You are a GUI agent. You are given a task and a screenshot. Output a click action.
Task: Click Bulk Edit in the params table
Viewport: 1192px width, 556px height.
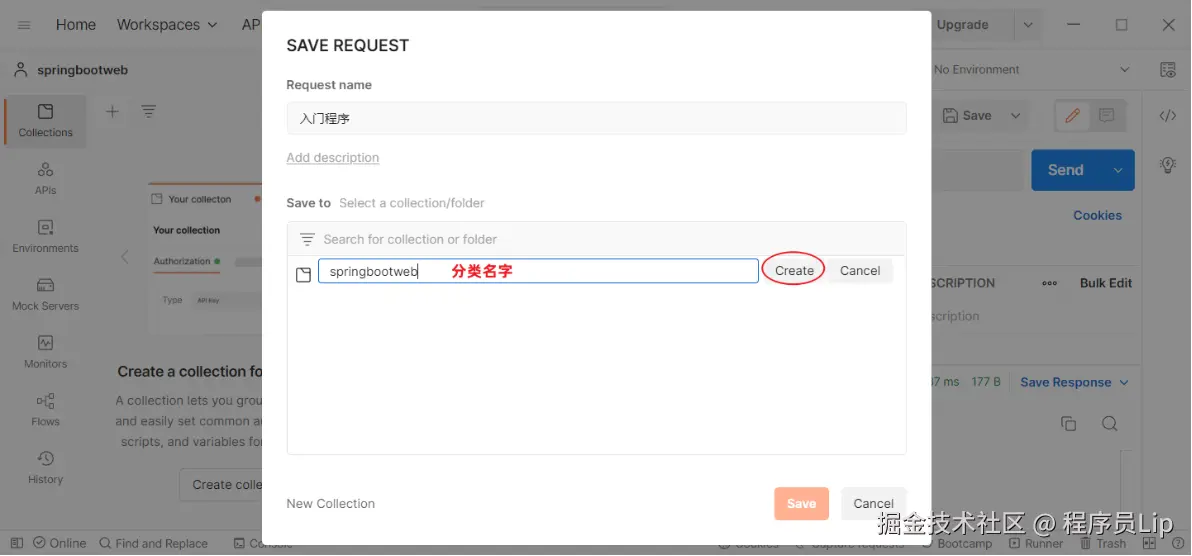pos(1106,283)
